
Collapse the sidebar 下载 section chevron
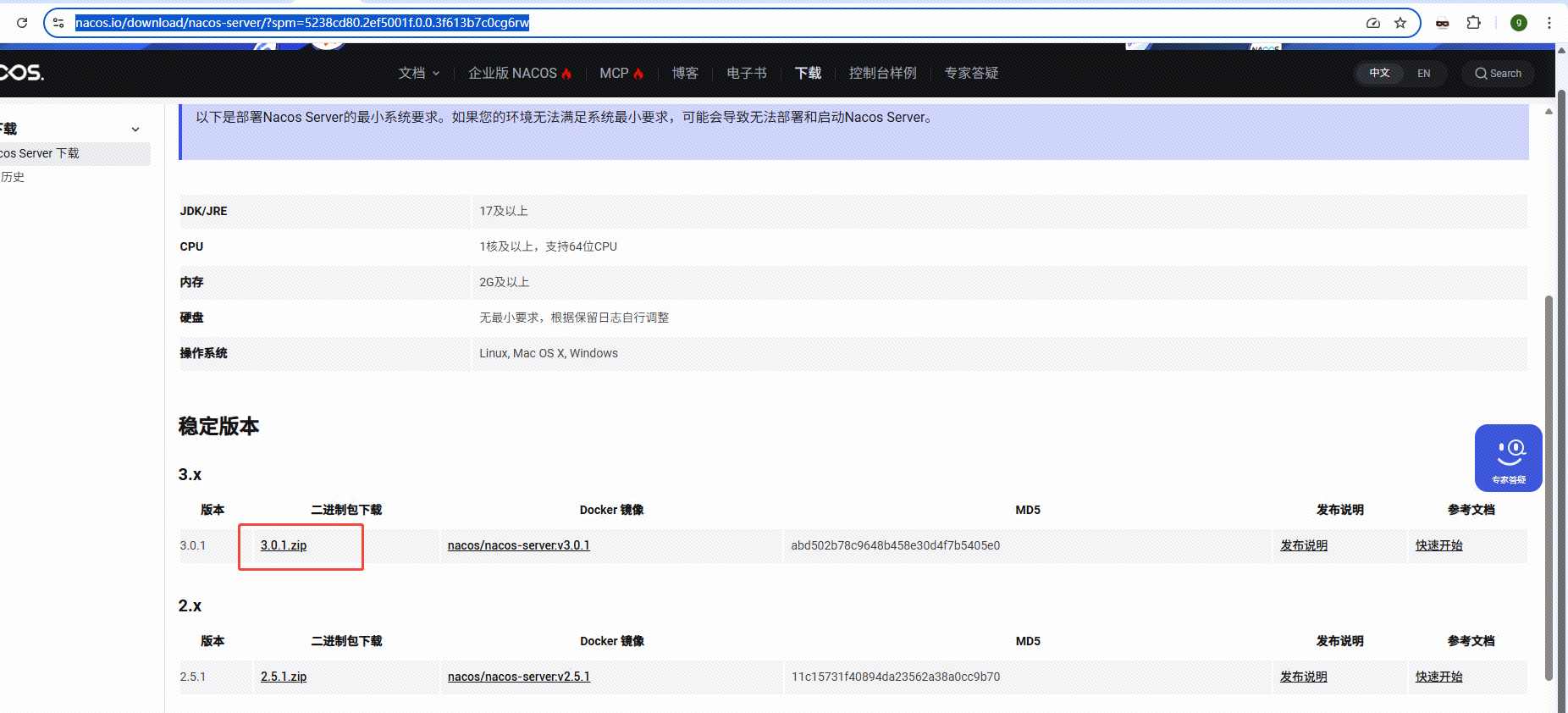(135, 130)
